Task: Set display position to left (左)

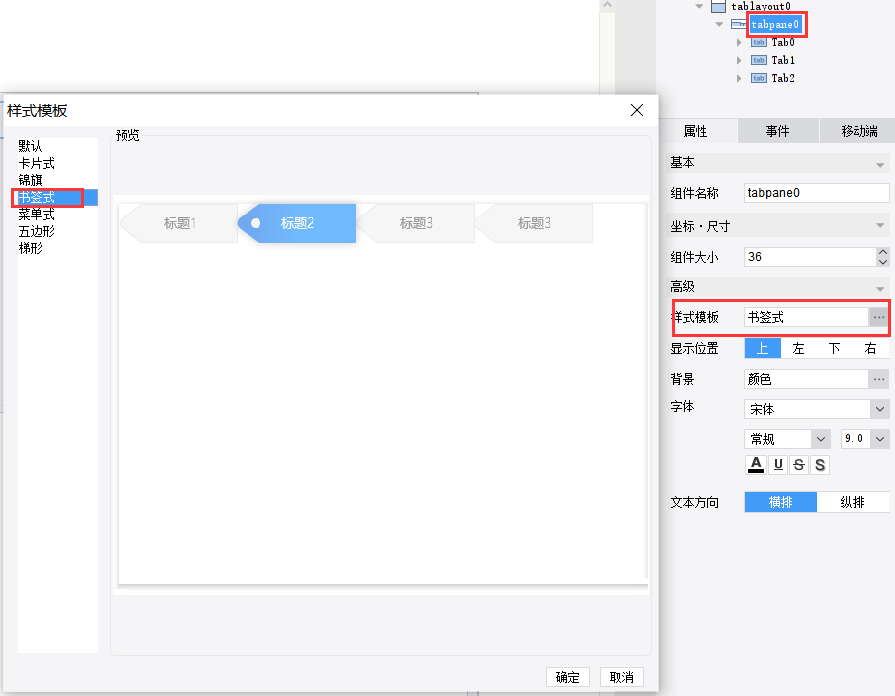Action: point(798,348)
